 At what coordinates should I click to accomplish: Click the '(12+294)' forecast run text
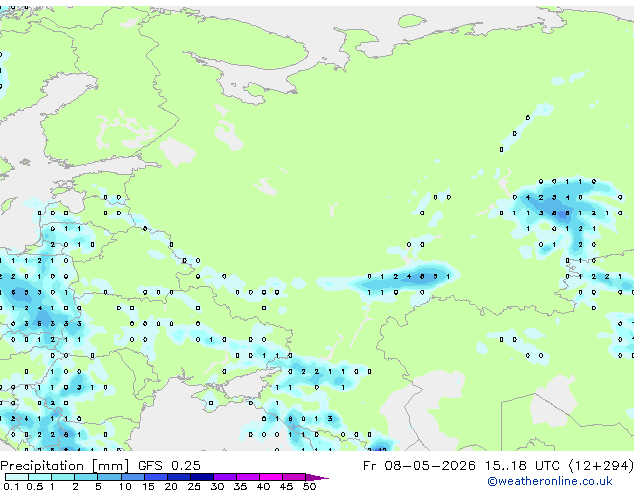(x=601, y=466)
